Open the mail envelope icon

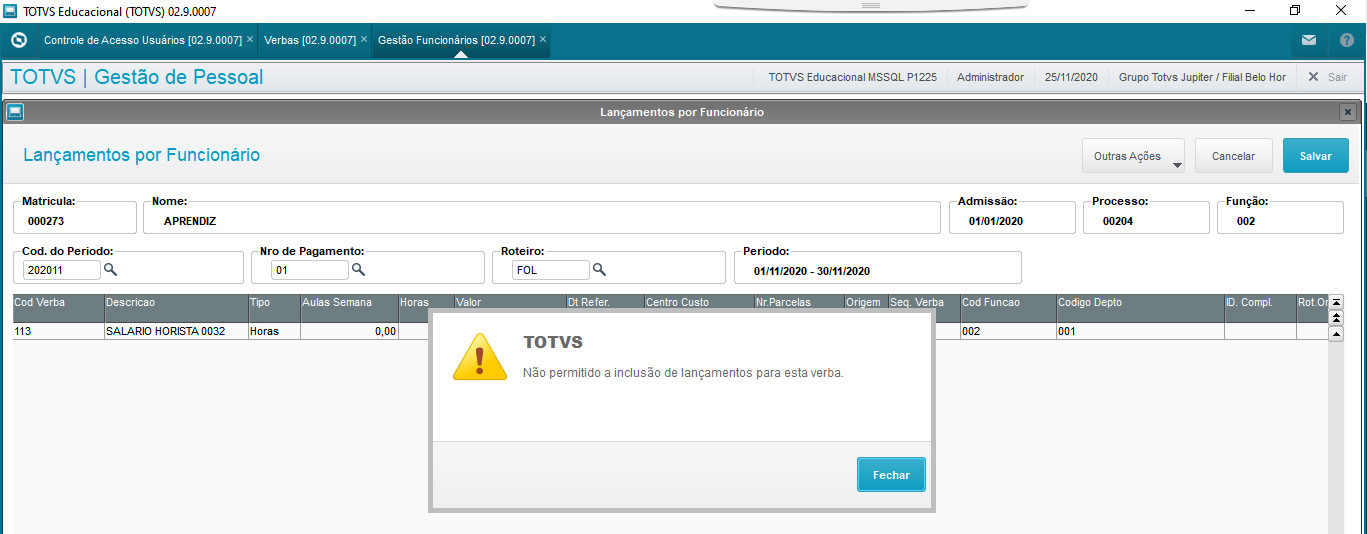pos(1309,40)
